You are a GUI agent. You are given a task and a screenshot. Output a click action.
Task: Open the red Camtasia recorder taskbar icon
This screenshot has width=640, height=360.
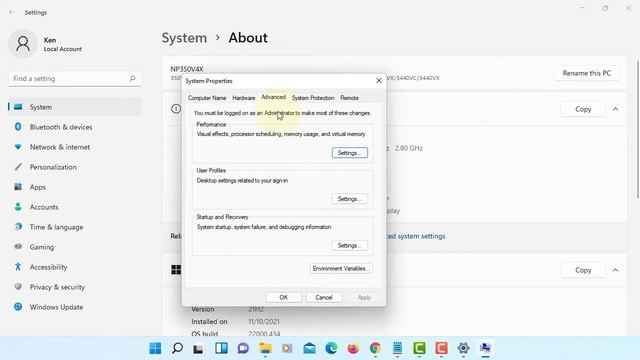(441, 348)
